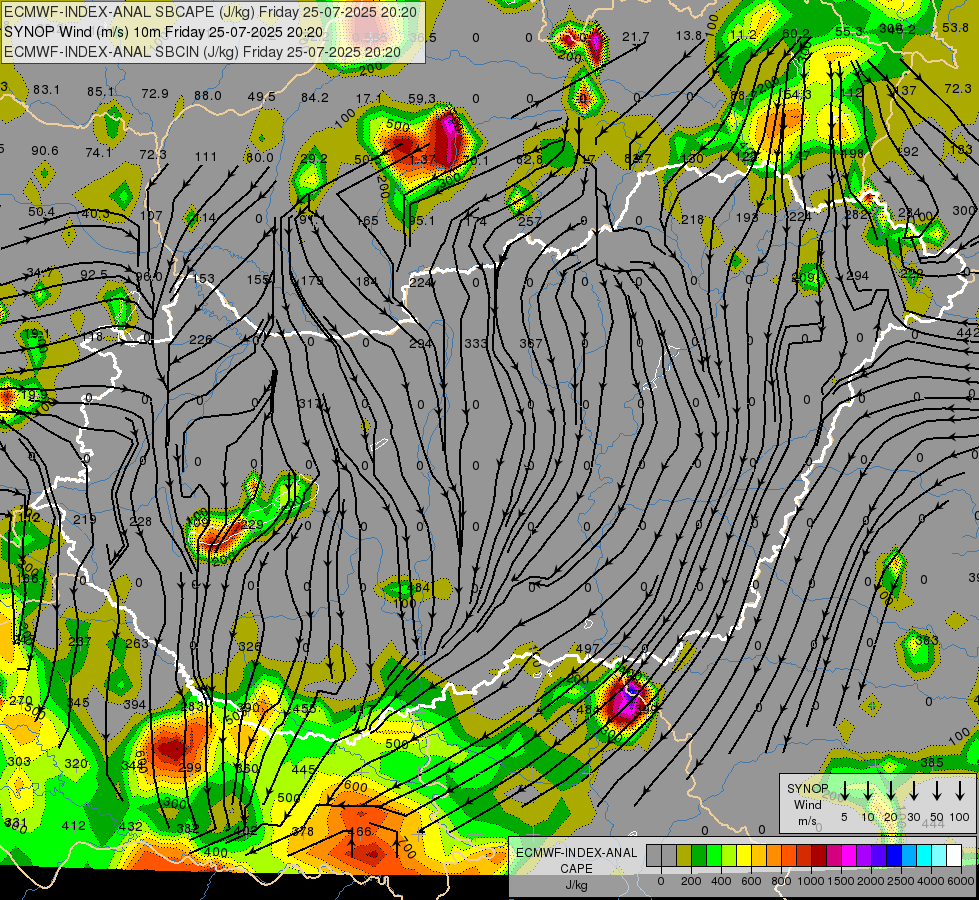
Task: Click the 1000 tick on CAPE legend
Action: pos(811,881)
